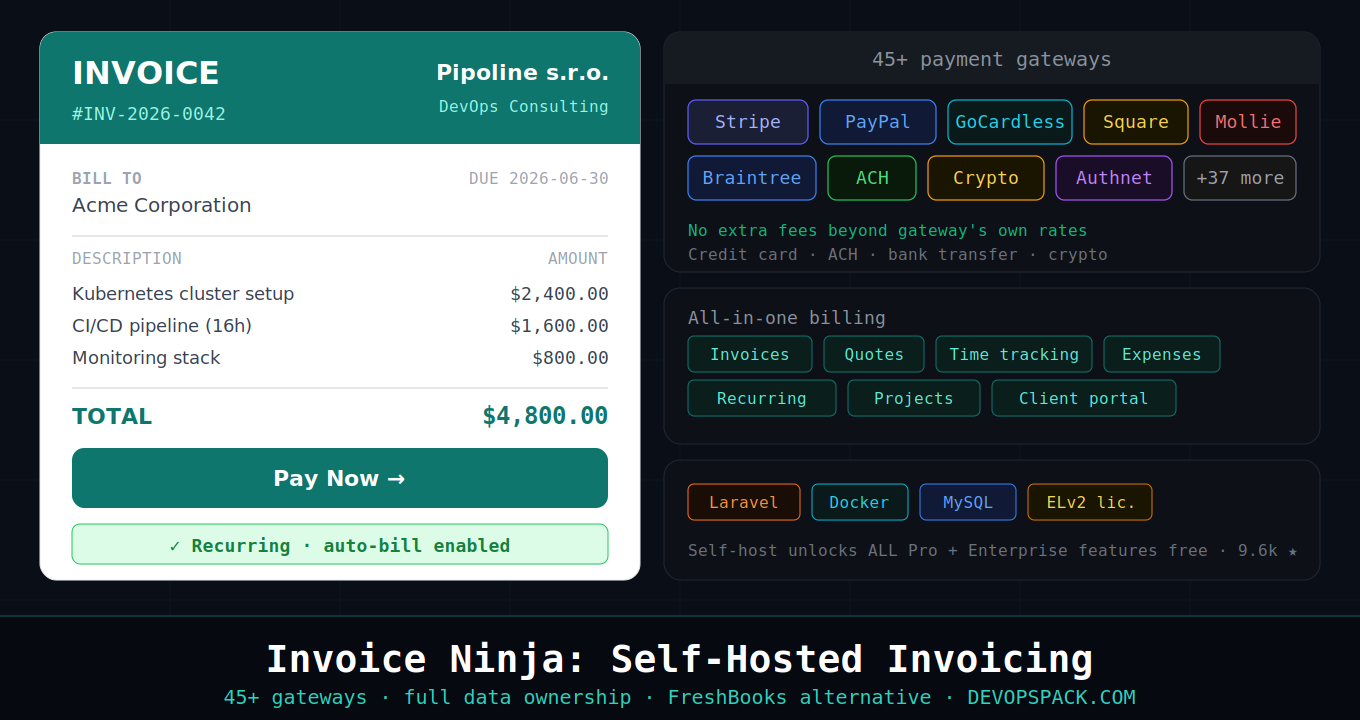Viewport: 1360px width, 720px height.
Task: Select the Authnet gateway chip
Action: 1114,178
